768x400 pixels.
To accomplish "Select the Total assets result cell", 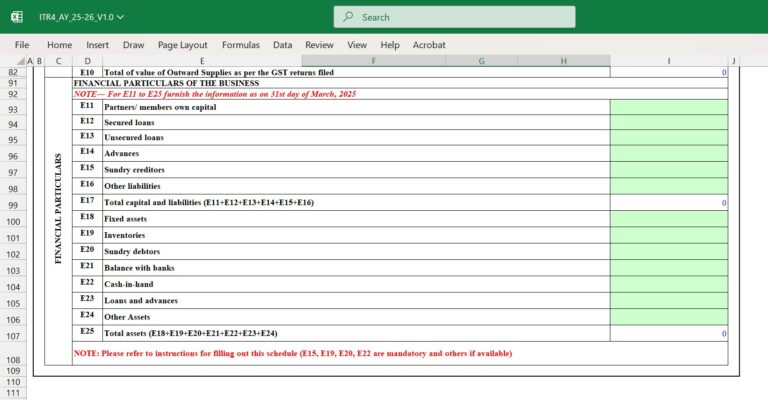I will pos(668,333).
